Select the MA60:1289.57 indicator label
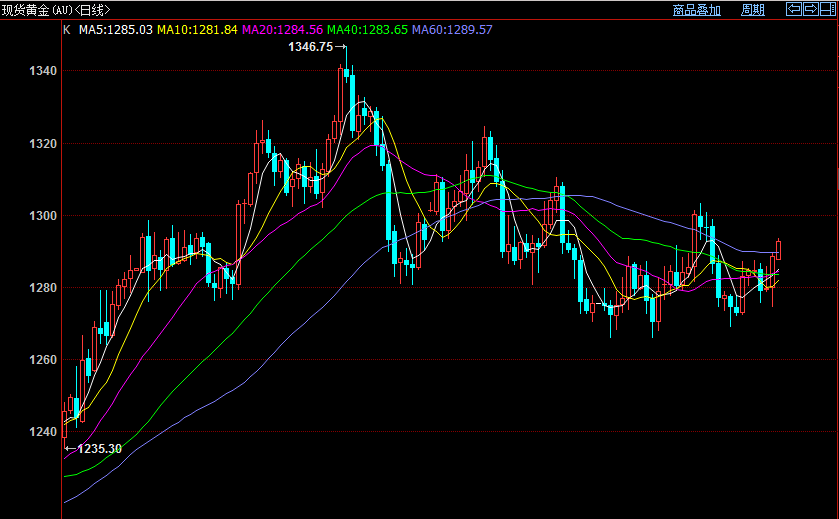The image size is (839, 519). [452, 30]
